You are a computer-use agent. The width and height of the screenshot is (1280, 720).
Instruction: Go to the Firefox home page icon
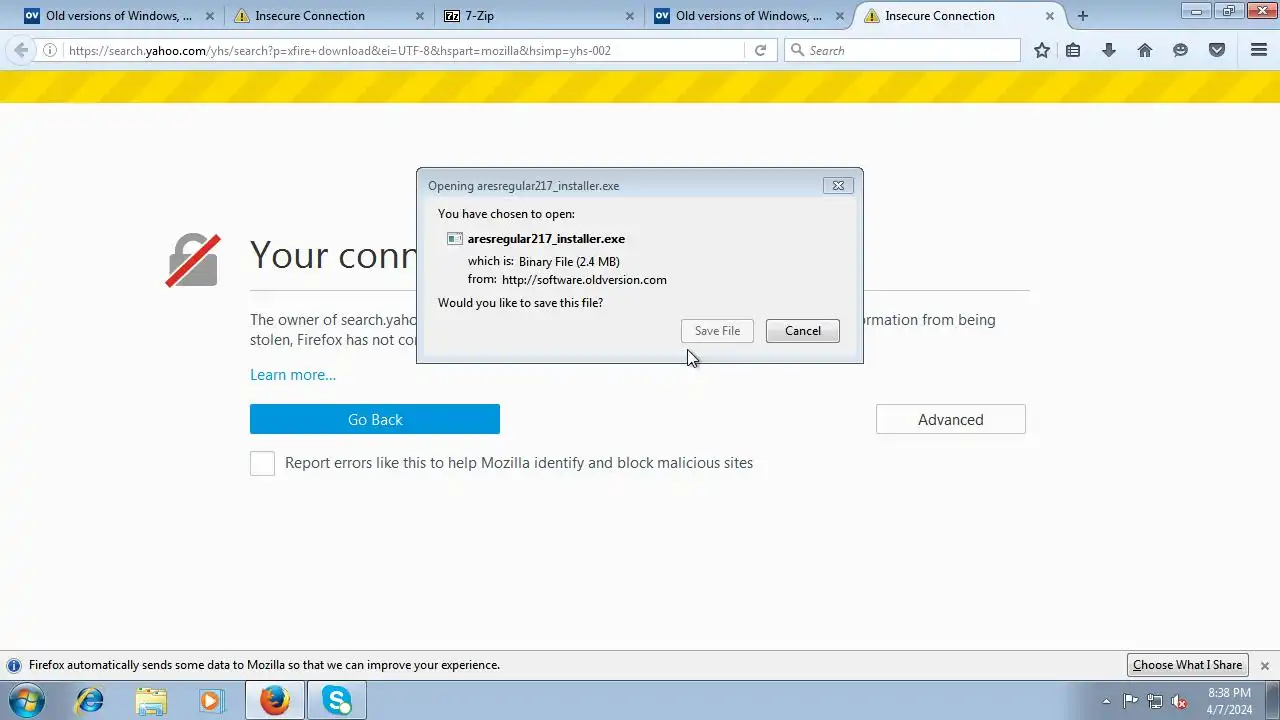click(1145, 50)
